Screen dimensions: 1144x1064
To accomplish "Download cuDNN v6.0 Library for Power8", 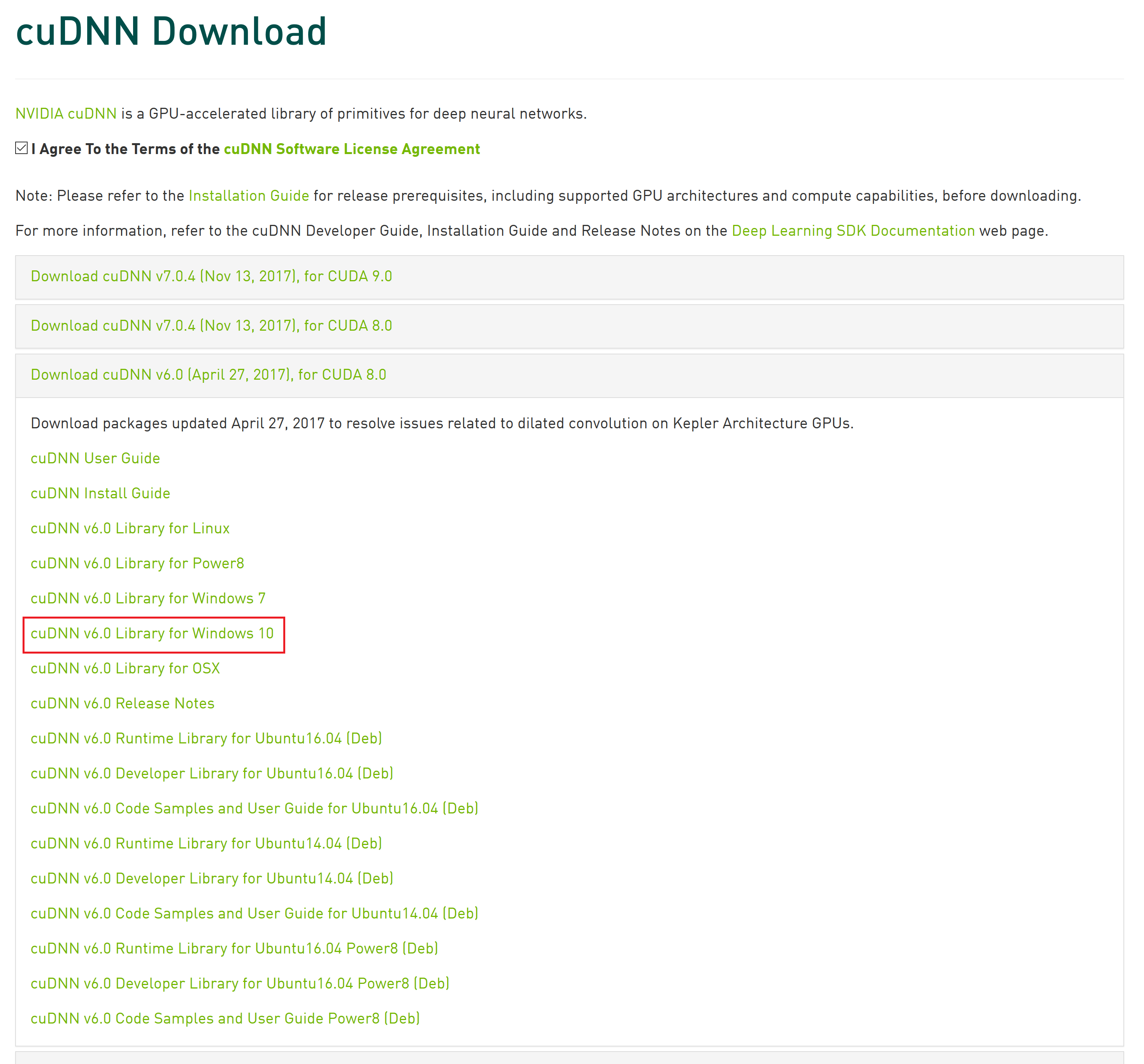I will [137, 563].
